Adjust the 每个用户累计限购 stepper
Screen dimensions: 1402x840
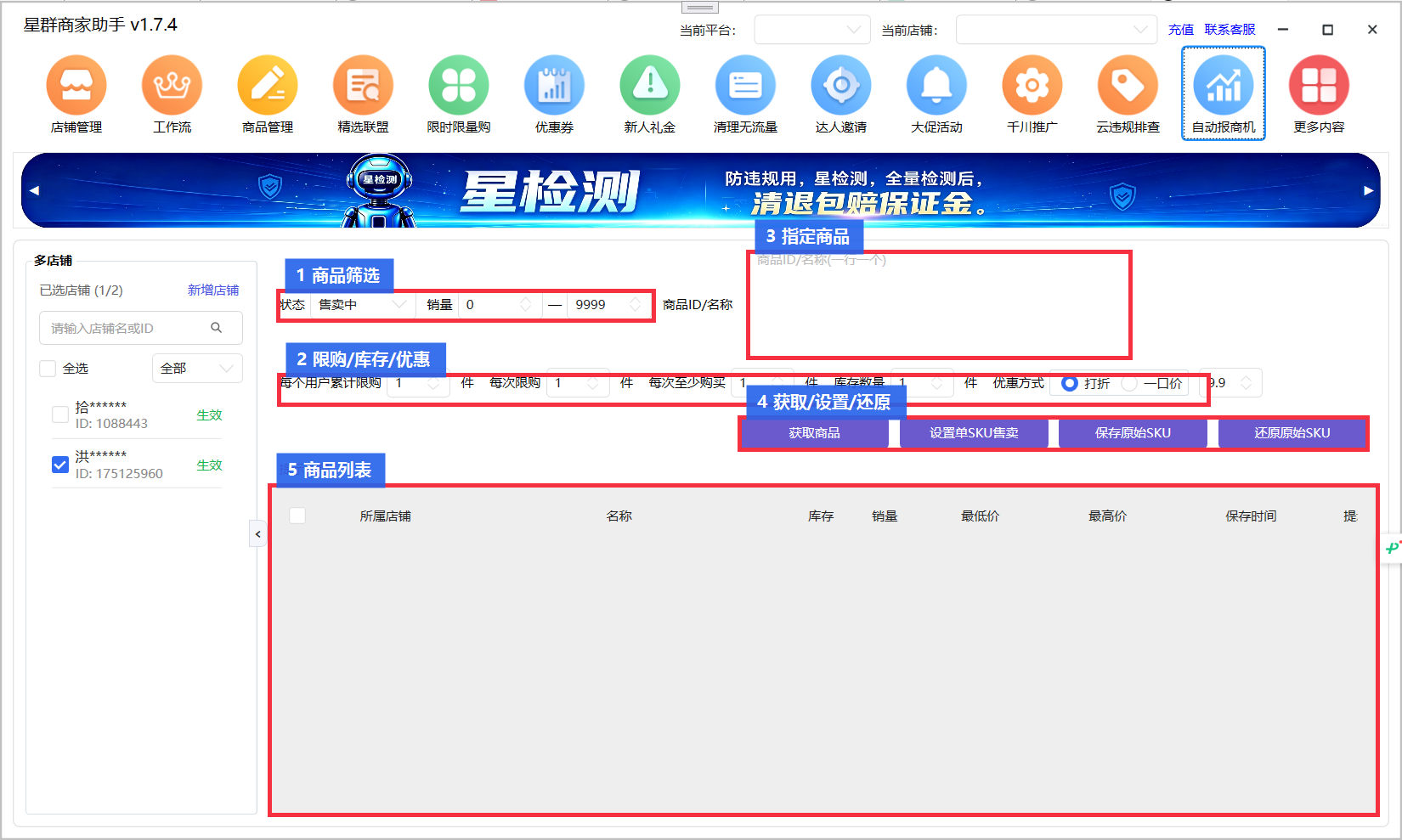pos(433,384)
